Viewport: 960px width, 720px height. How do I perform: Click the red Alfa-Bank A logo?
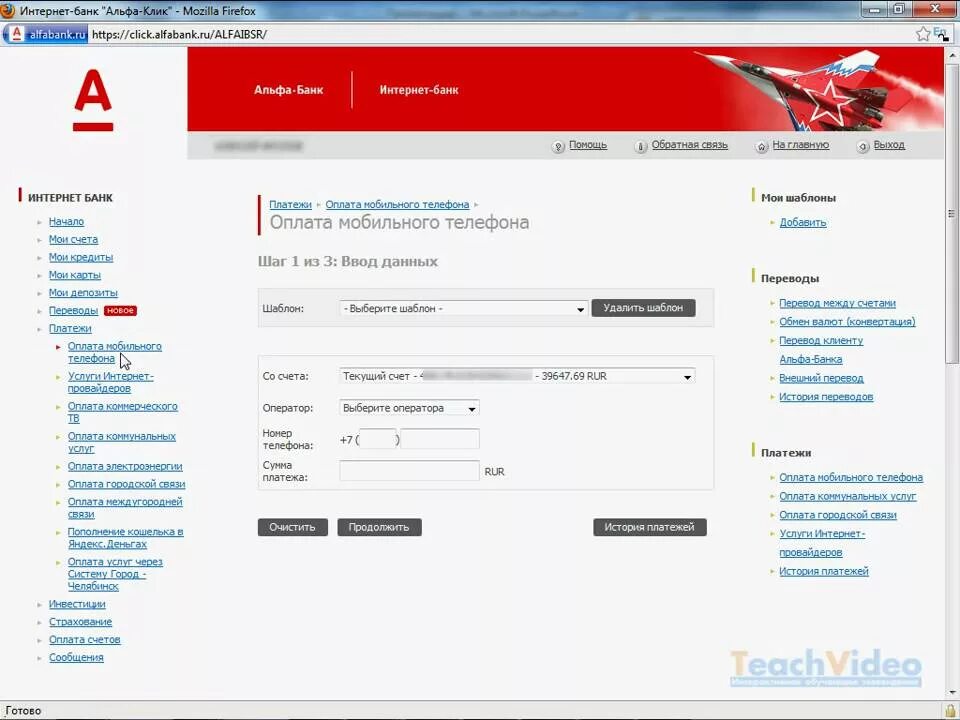tap(93, 100)
